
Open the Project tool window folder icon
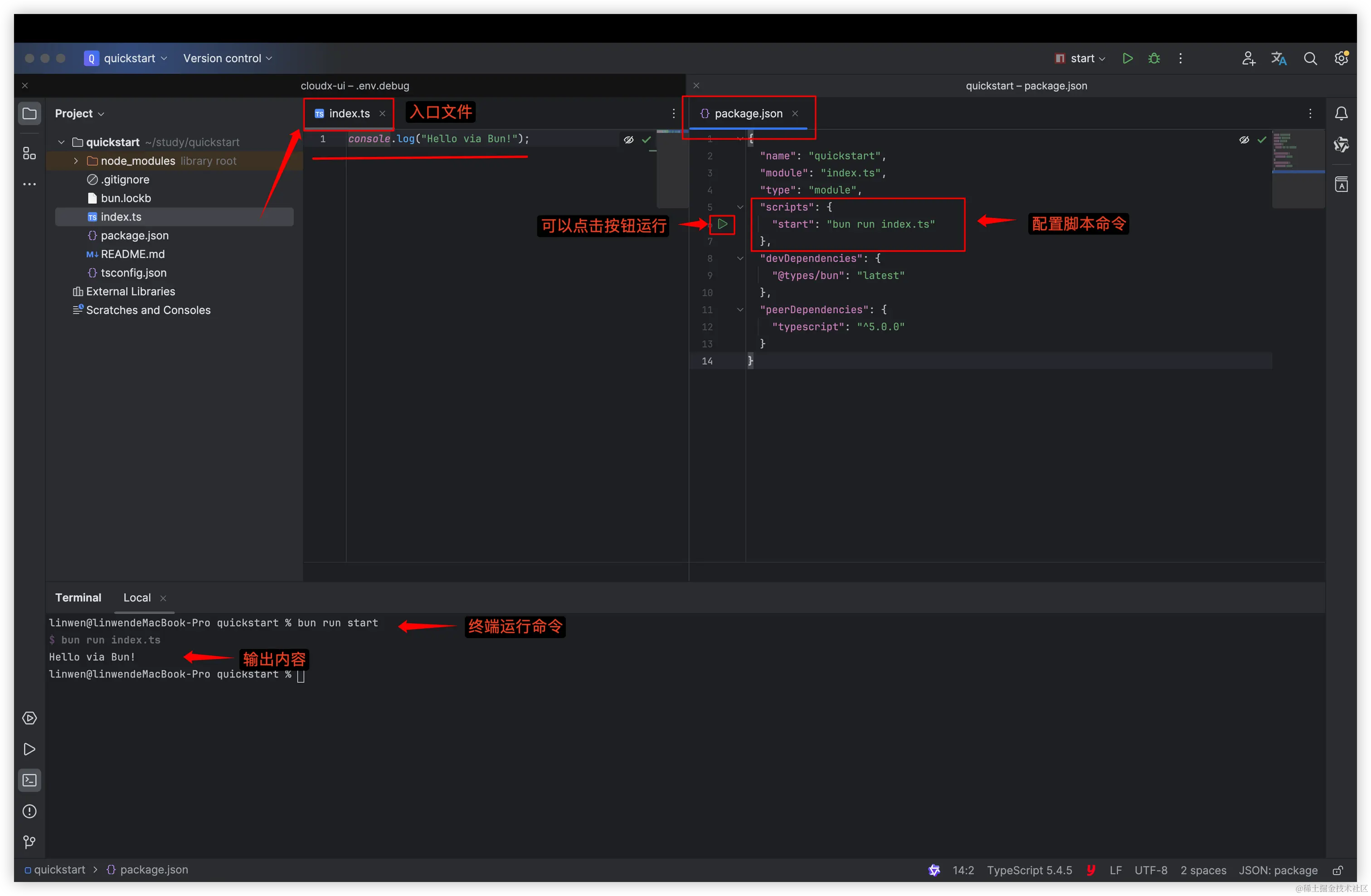pos(29,113)
